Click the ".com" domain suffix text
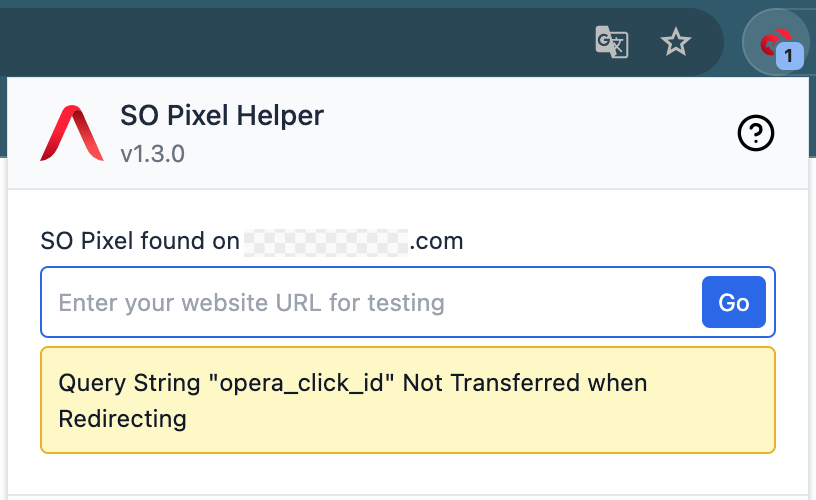This screenshot has height=500, width=816. tap(438, 241)
